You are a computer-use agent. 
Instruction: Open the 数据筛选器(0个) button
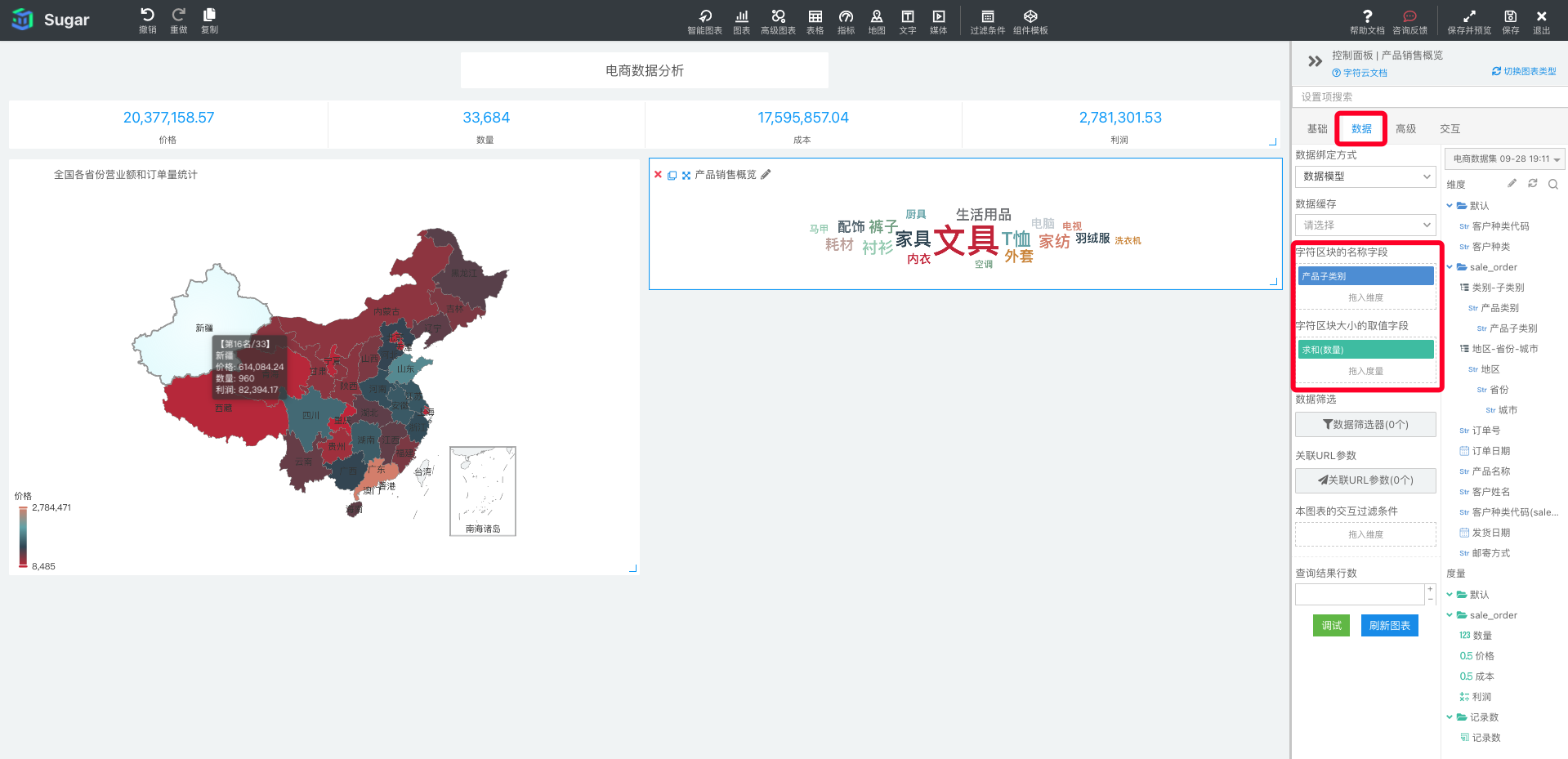coord(1365,425)
